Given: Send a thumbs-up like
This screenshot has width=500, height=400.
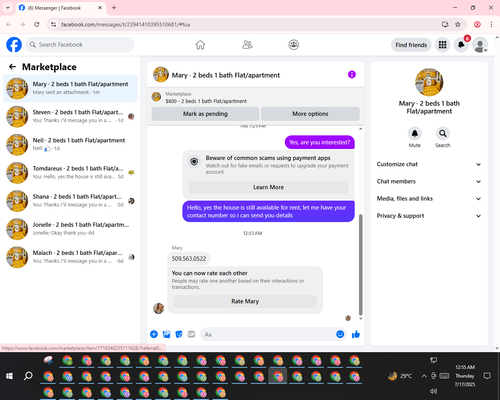Looking at the screenshot, I should pyautogui.click(x=356, y=334).
